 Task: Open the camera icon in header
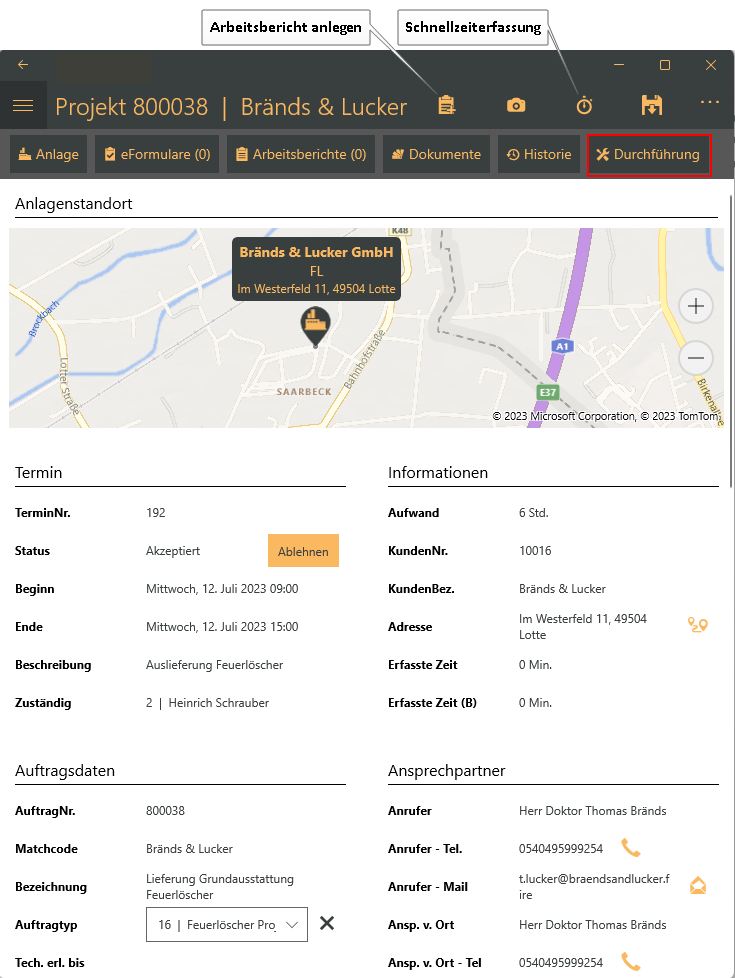point(516,105)
